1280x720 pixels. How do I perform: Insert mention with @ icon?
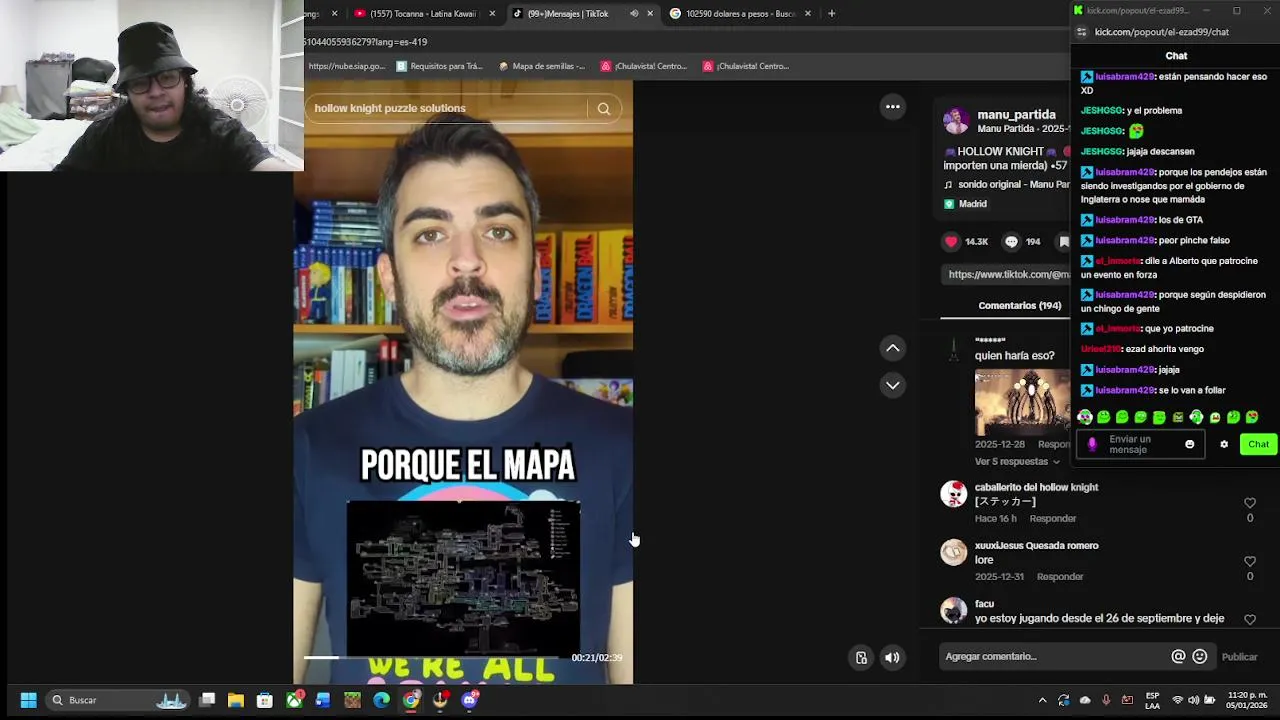click(1178, 657)
